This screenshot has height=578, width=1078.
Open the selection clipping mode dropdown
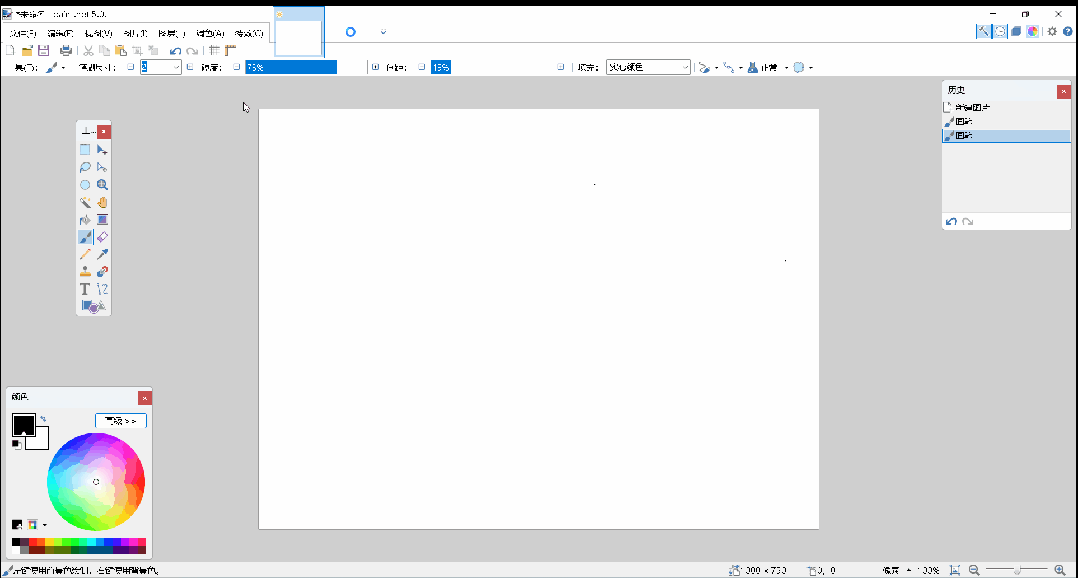(802, 67)
